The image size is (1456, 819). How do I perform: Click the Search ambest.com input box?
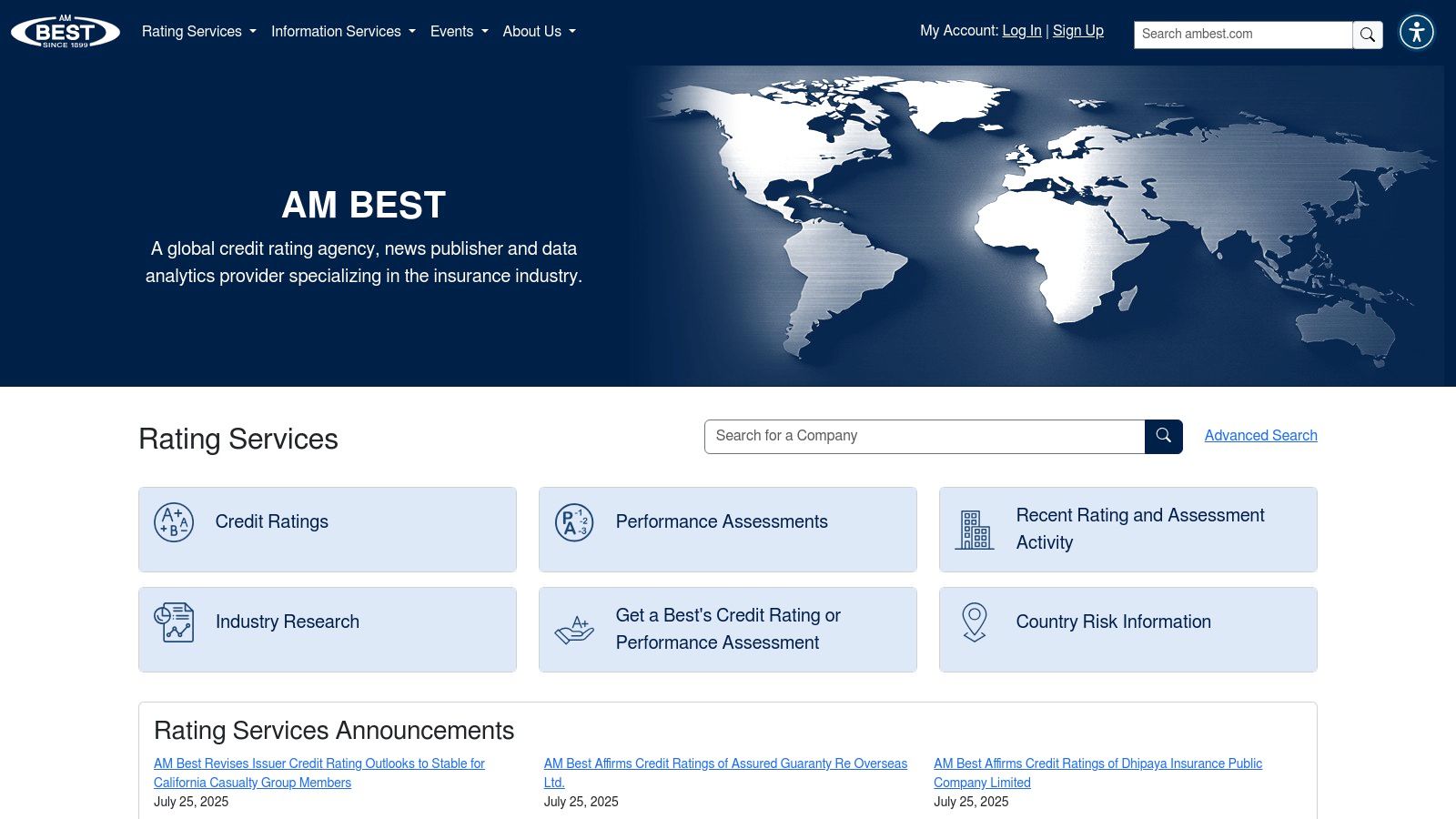click(x=1242, y=35)
